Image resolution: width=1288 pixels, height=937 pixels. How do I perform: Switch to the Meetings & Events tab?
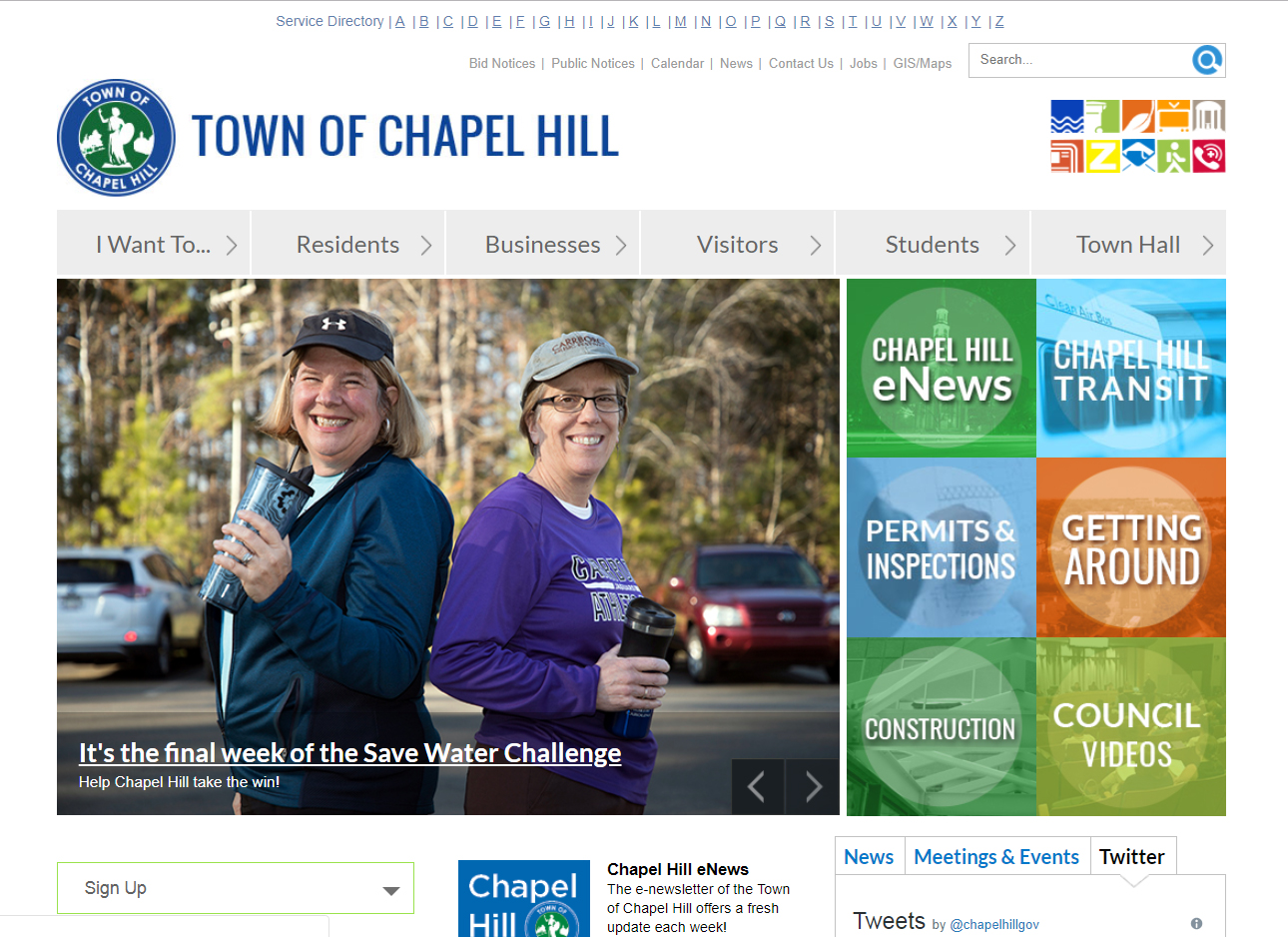point(996,857)
